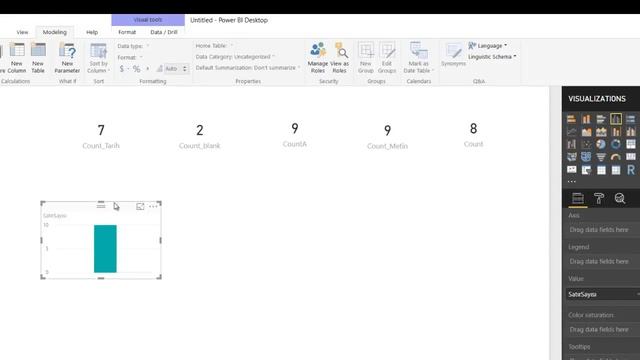Select Filled map visualization
The width and height of the screenshot is (640, 360).
click(586, 157)
